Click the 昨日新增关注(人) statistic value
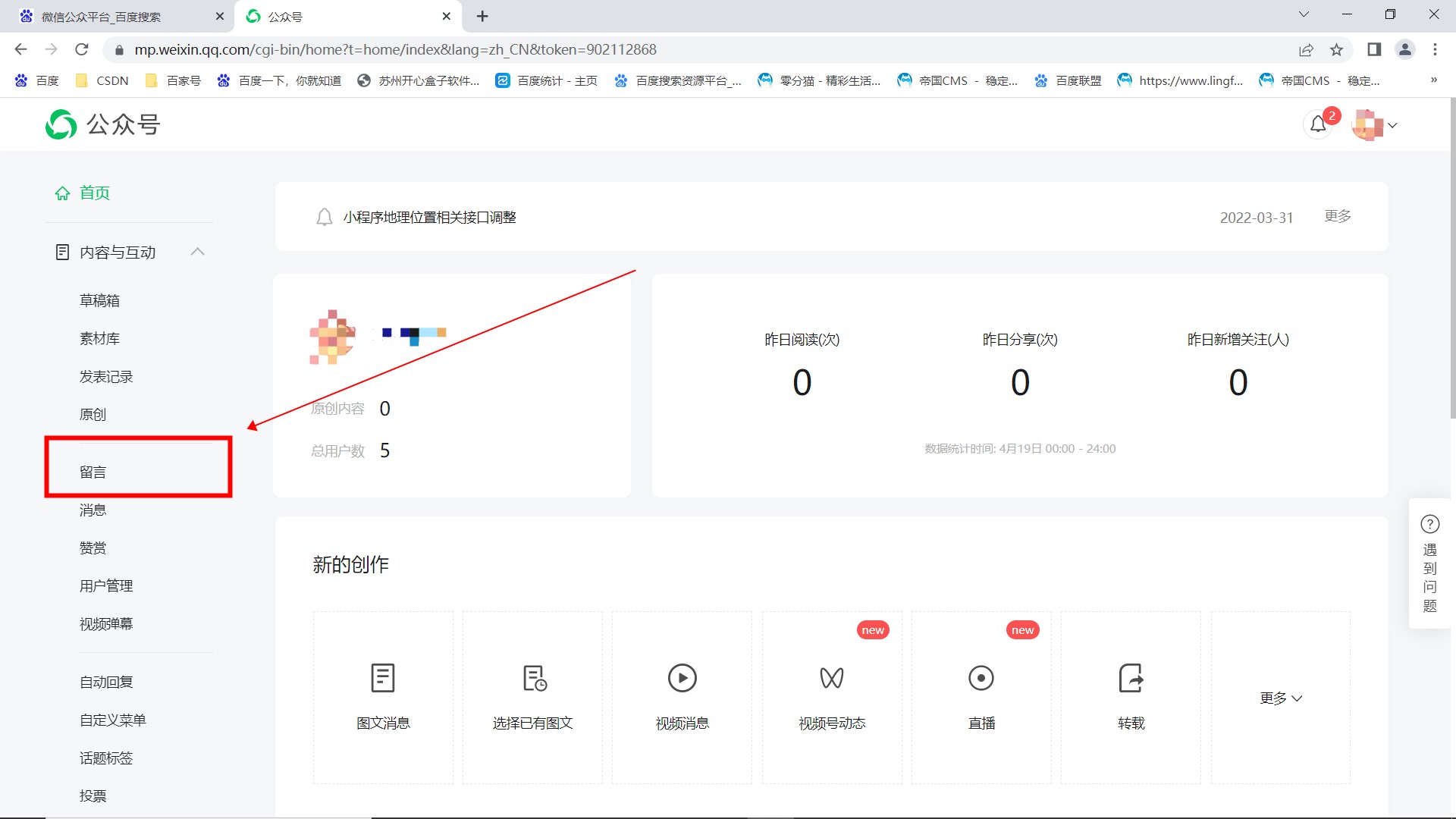This screenshot has width=1456, height=819. tap(1238, 382)
